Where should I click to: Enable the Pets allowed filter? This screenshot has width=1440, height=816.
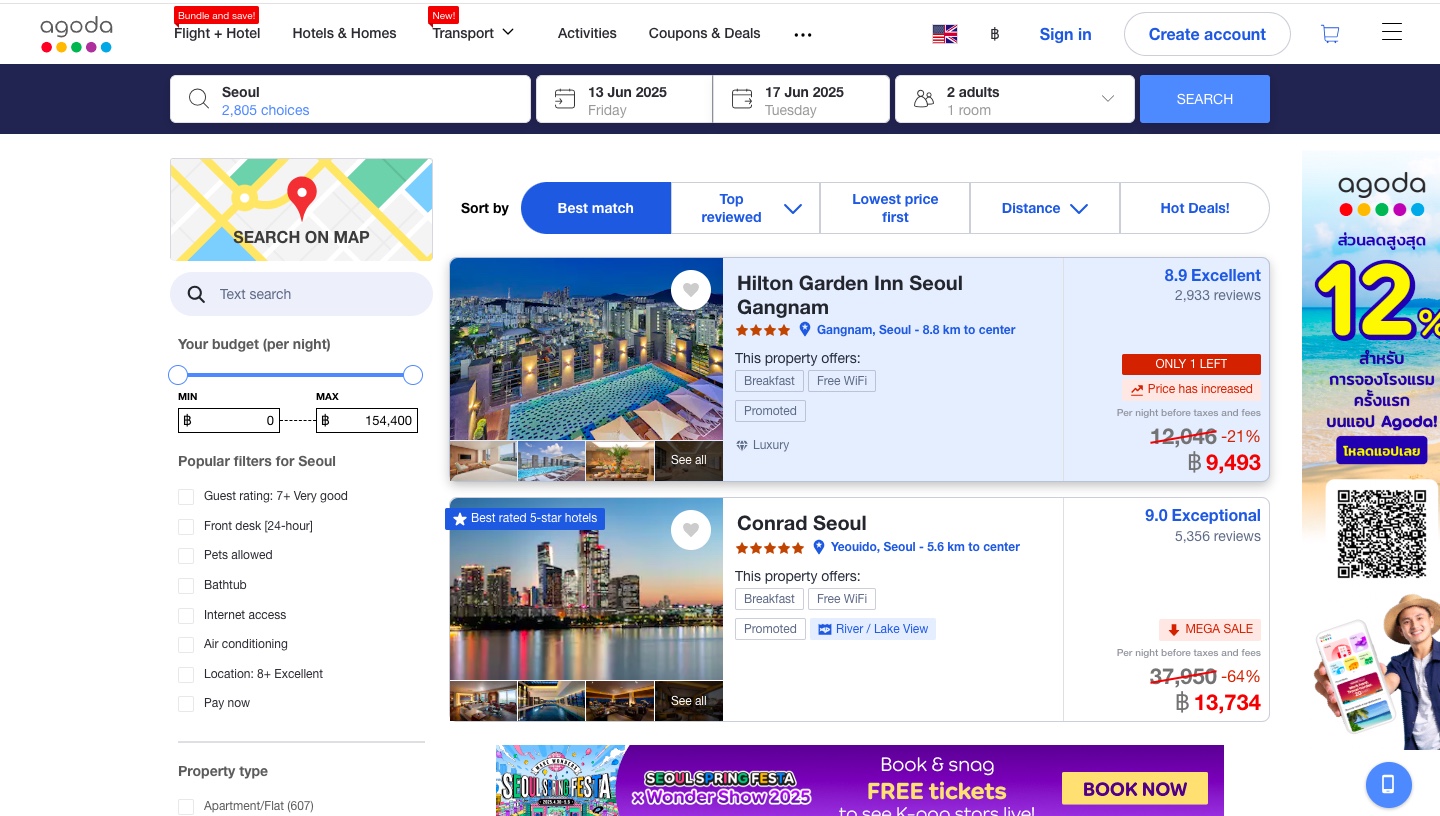click(x=186, y=555)
